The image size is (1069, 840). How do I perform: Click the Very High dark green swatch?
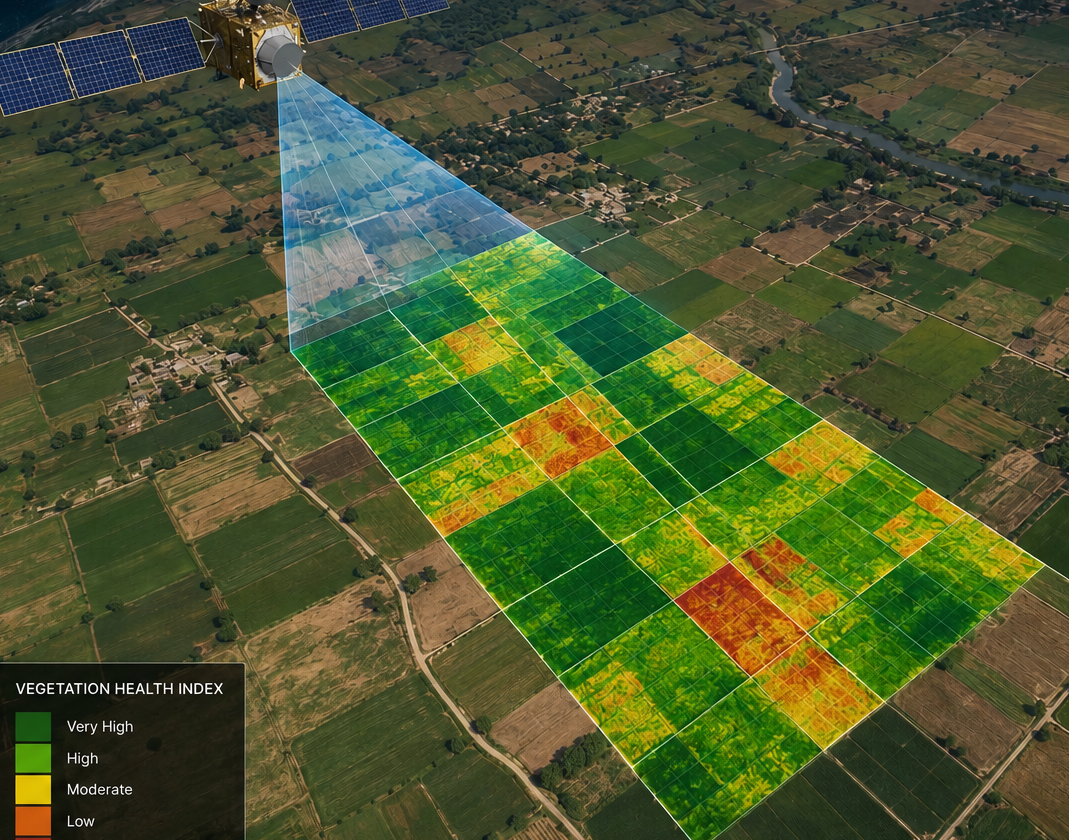click(33, 726)
